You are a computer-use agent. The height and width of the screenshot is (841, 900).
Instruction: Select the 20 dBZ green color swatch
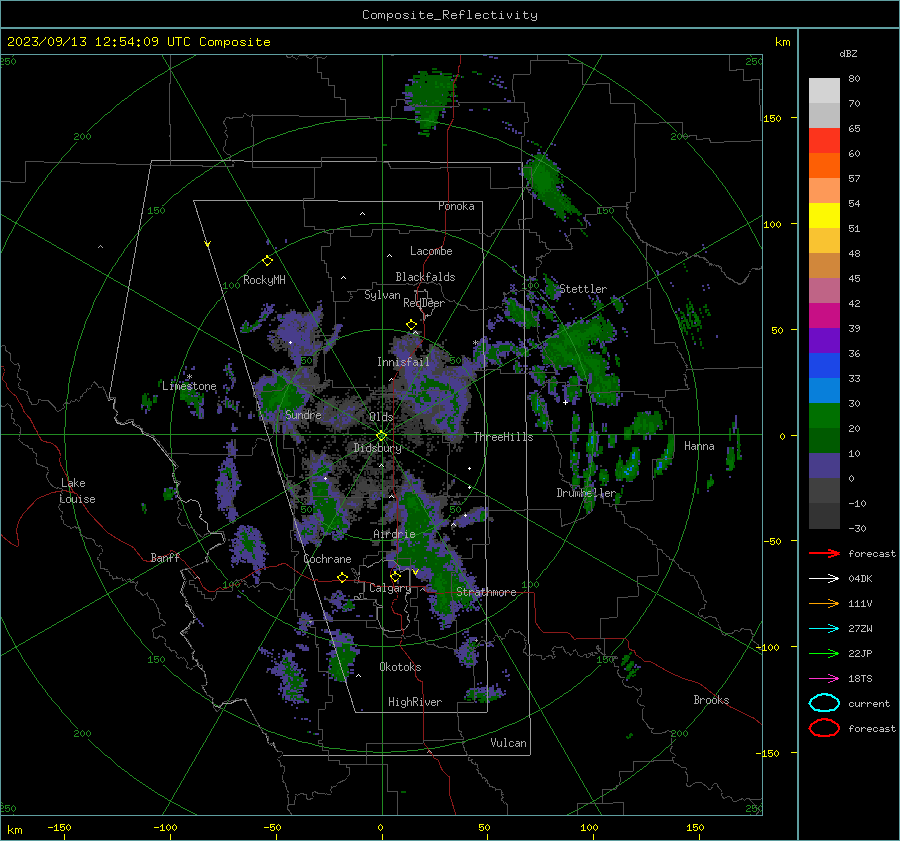click(824, 416)
